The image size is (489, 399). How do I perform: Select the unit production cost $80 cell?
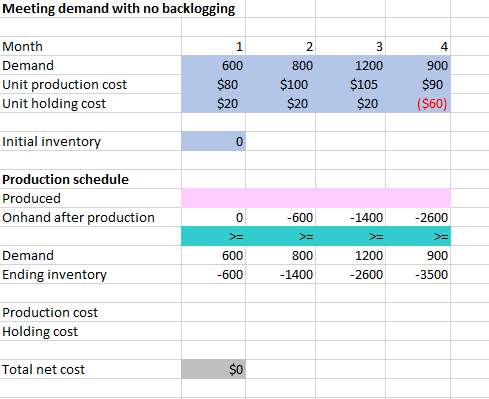214,84
